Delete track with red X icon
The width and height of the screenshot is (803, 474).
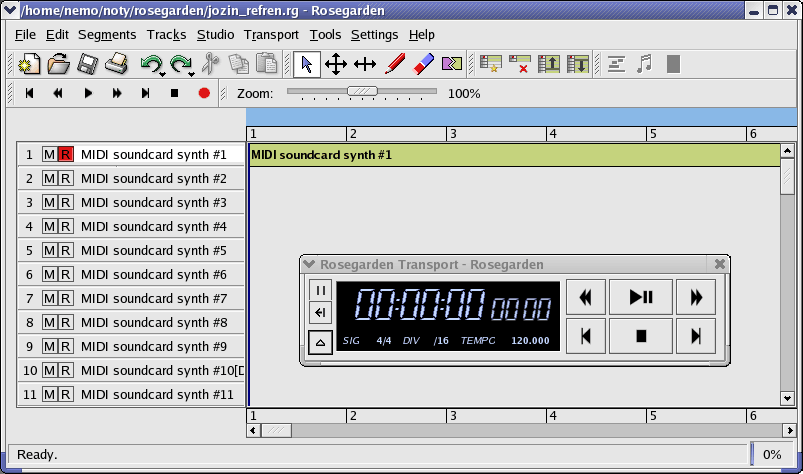coord(519,64)
